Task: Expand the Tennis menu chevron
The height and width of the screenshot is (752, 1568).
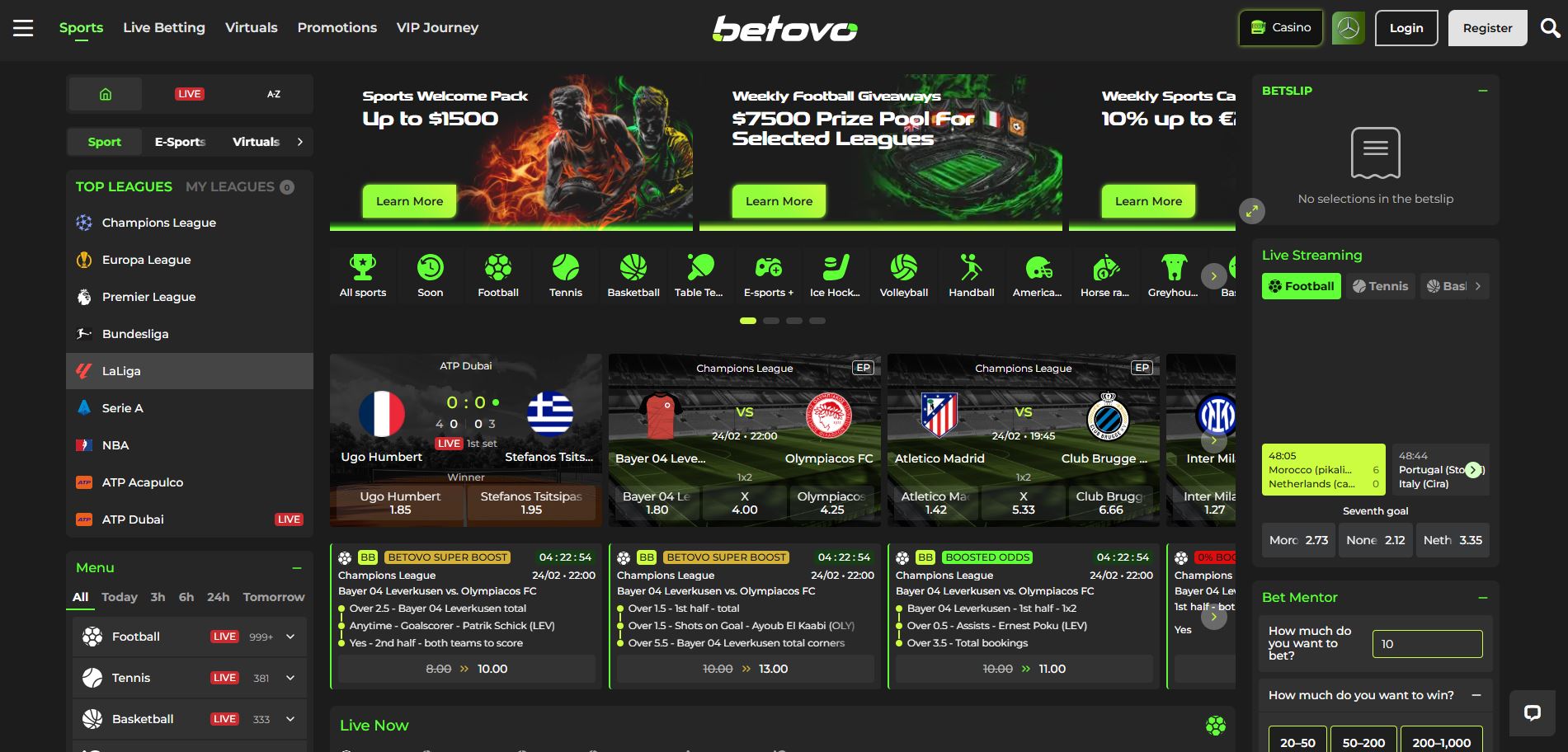Action: click(290, 678)
